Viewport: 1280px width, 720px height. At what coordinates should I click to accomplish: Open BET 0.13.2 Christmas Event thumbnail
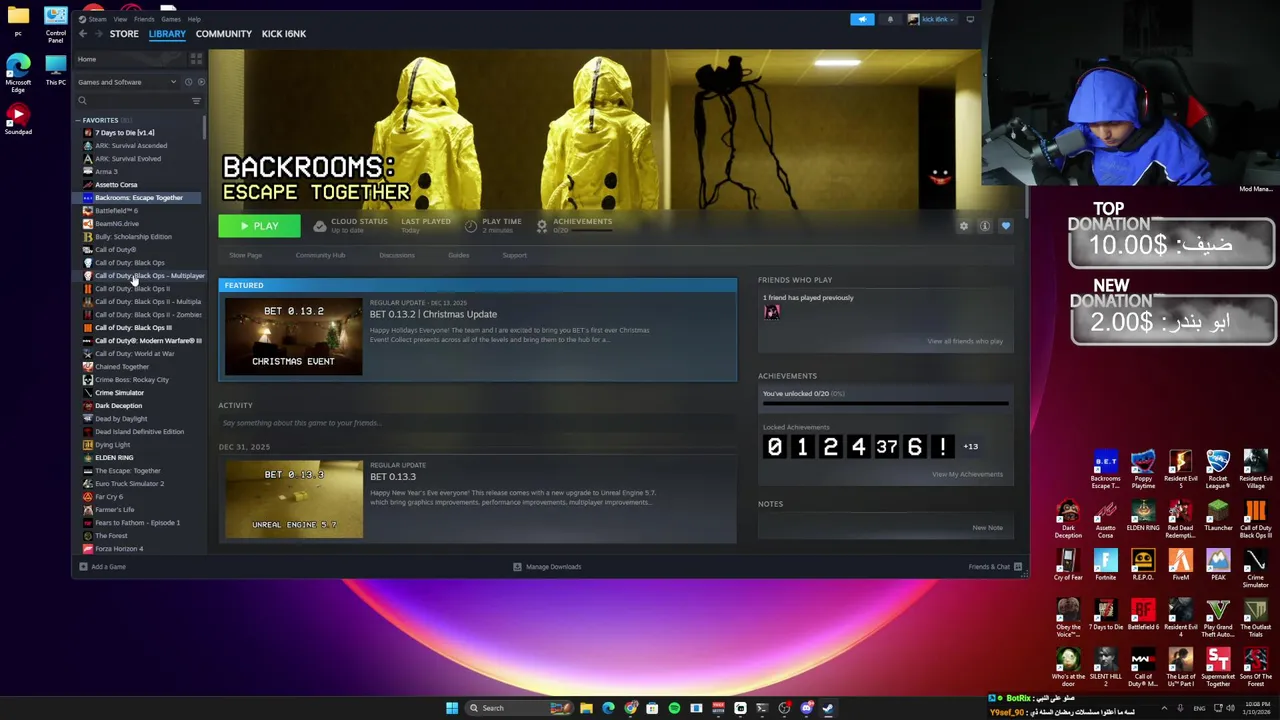click(294, 337)
